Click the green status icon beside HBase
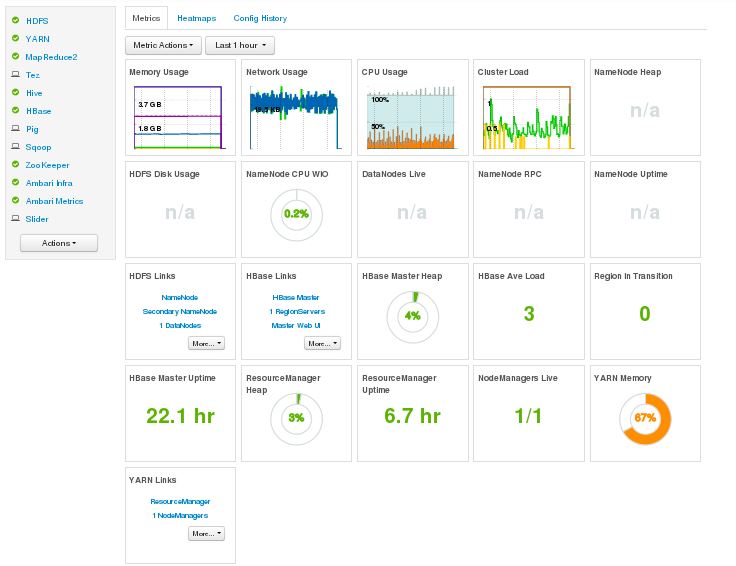Image resolution: width=736 pixels, height=566 pixels. [15, 111]
